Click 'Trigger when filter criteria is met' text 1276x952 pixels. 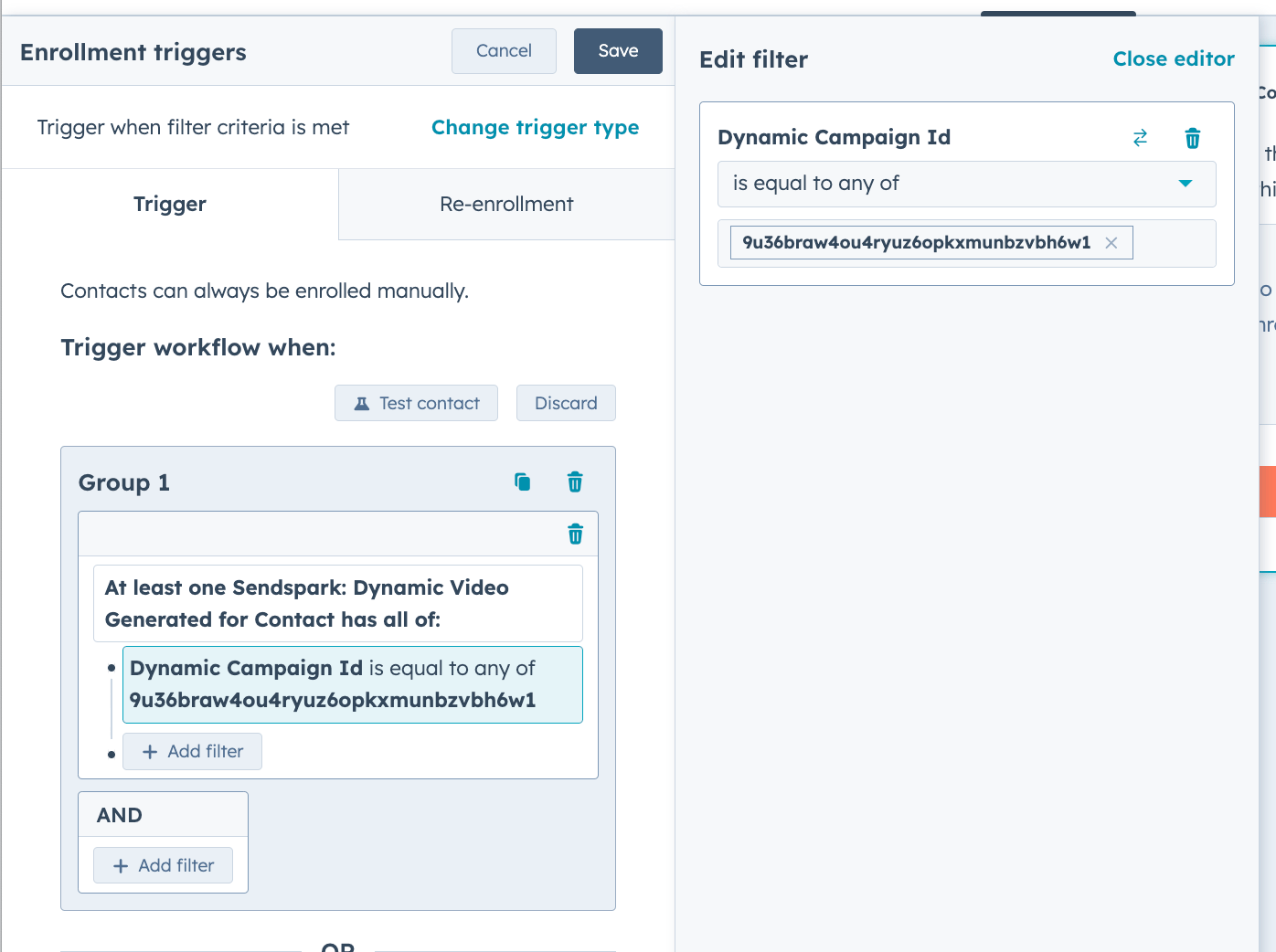pos(193,128)
